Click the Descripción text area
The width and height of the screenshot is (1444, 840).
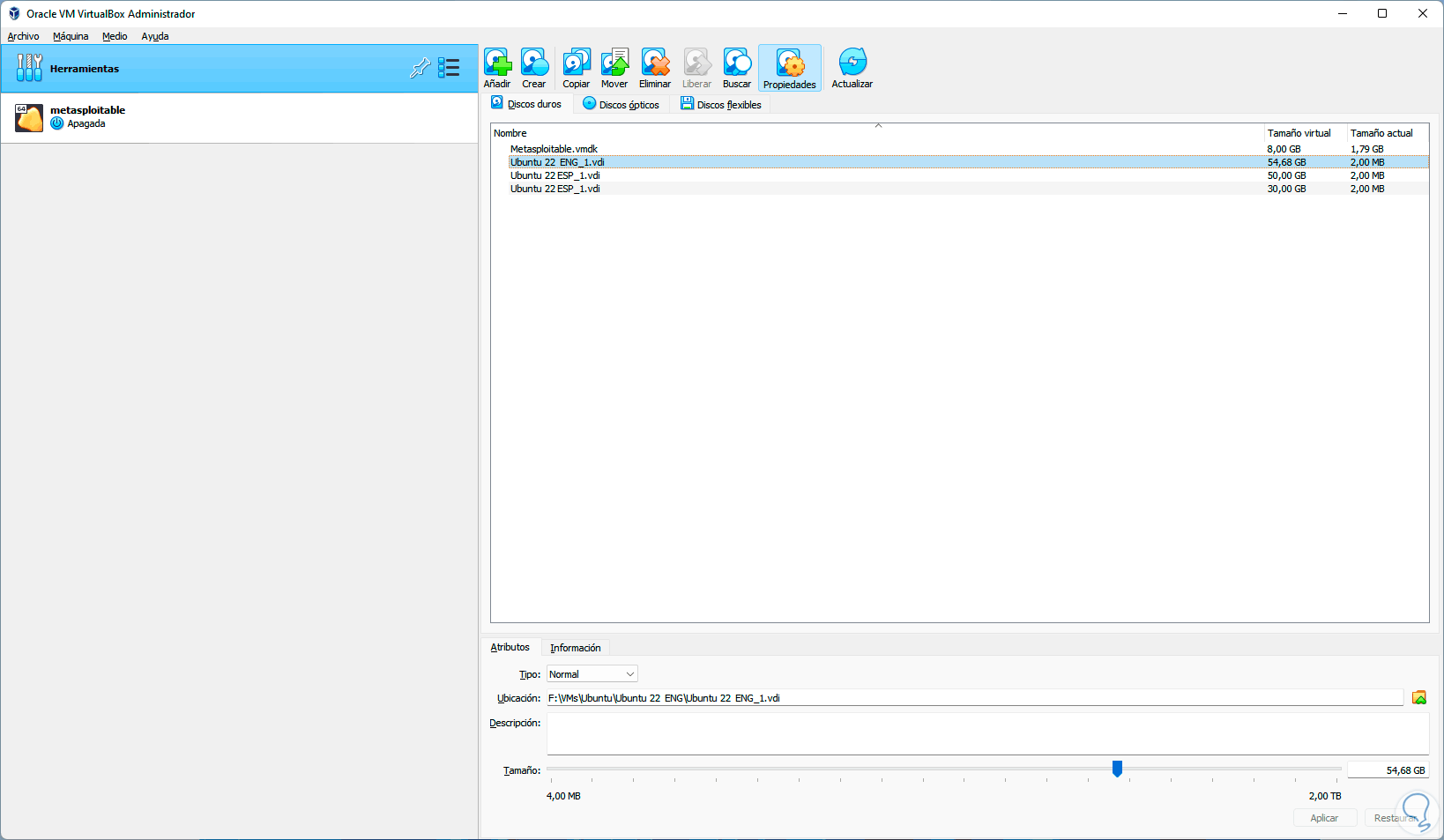pos(987,733)
